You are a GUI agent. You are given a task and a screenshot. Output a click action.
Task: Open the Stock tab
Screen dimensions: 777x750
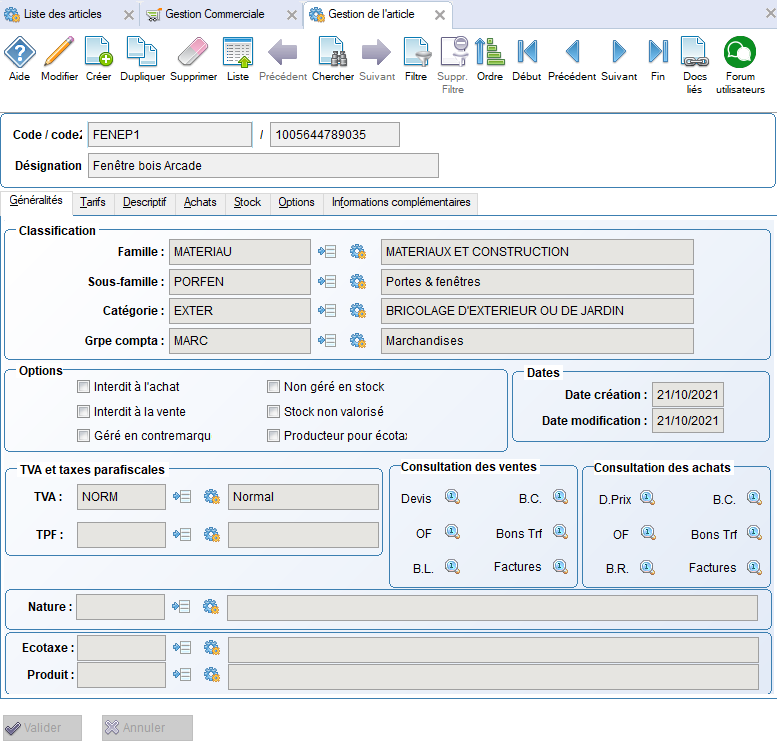pos(247,202)
